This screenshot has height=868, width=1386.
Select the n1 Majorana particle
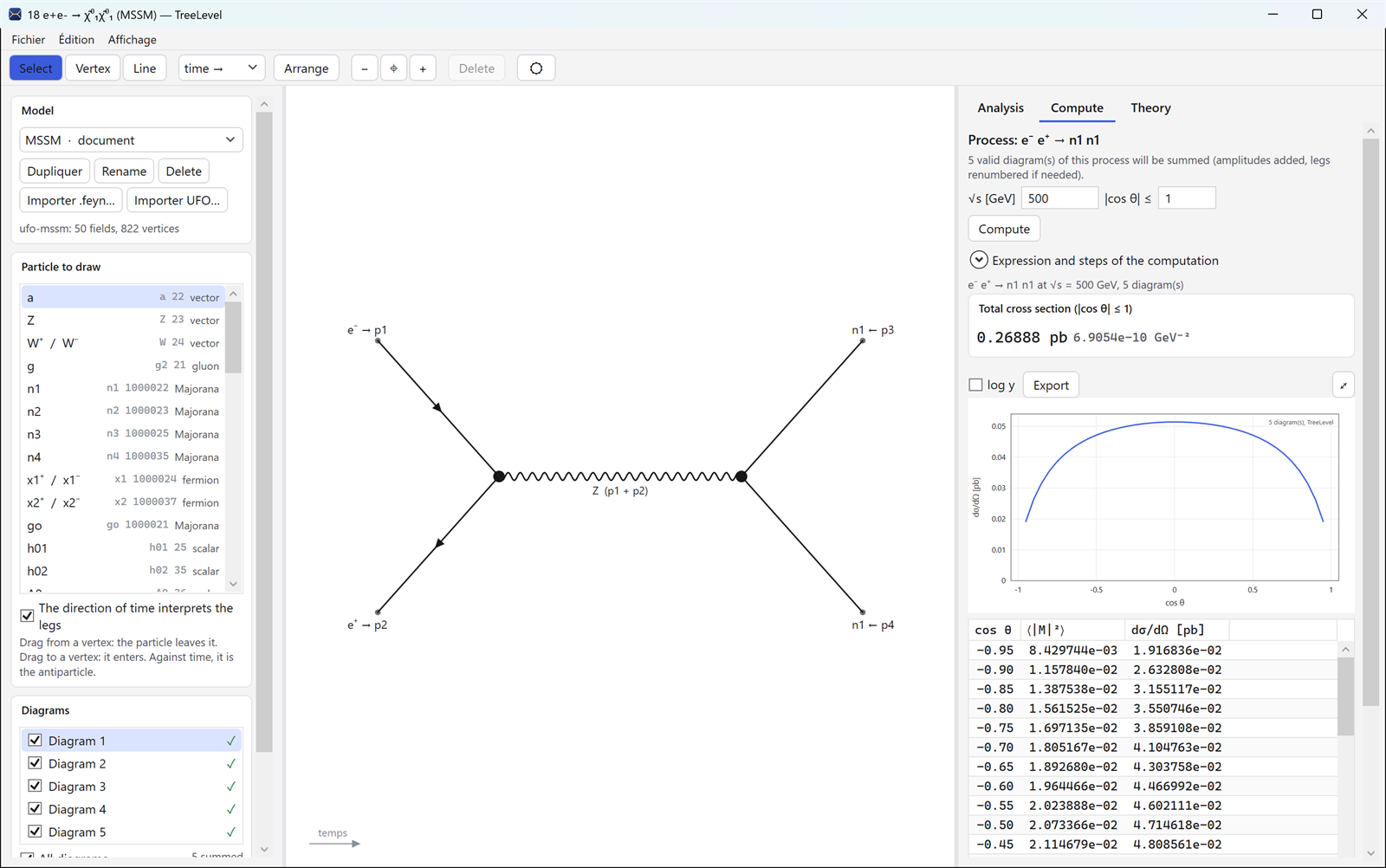pyautogui.click(x=122, y=388)
